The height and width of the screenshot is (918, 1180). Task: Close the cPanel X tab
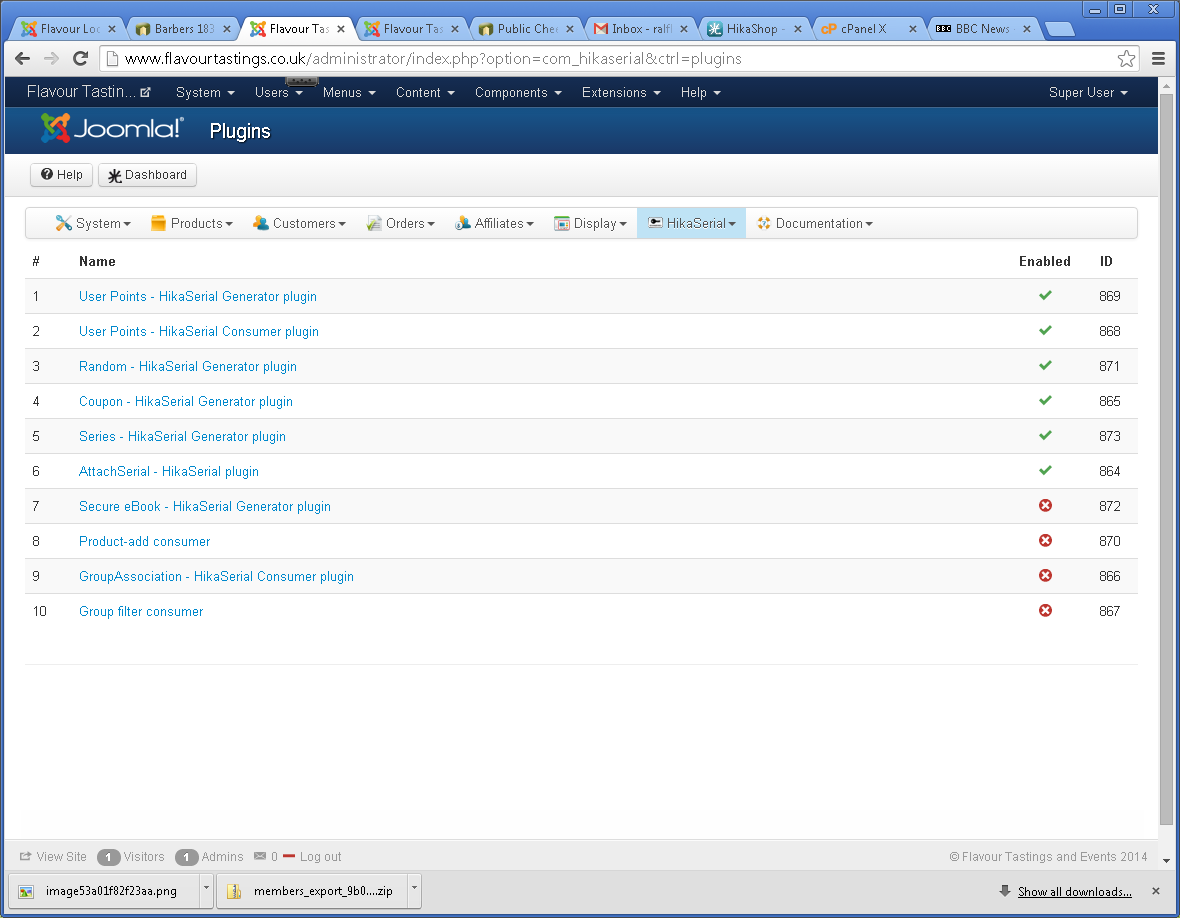click(x=912, y=29)
